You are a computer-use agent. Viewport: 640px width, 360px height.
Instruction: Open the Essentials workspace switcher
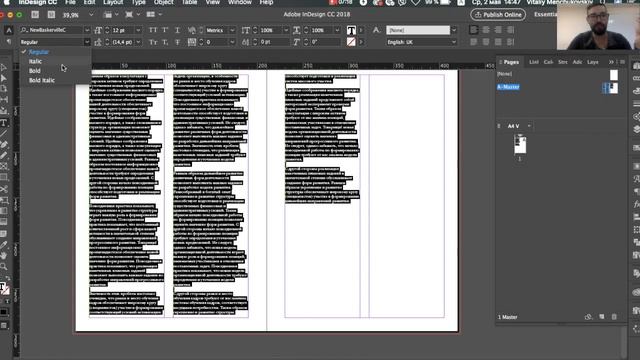point(545,15)
